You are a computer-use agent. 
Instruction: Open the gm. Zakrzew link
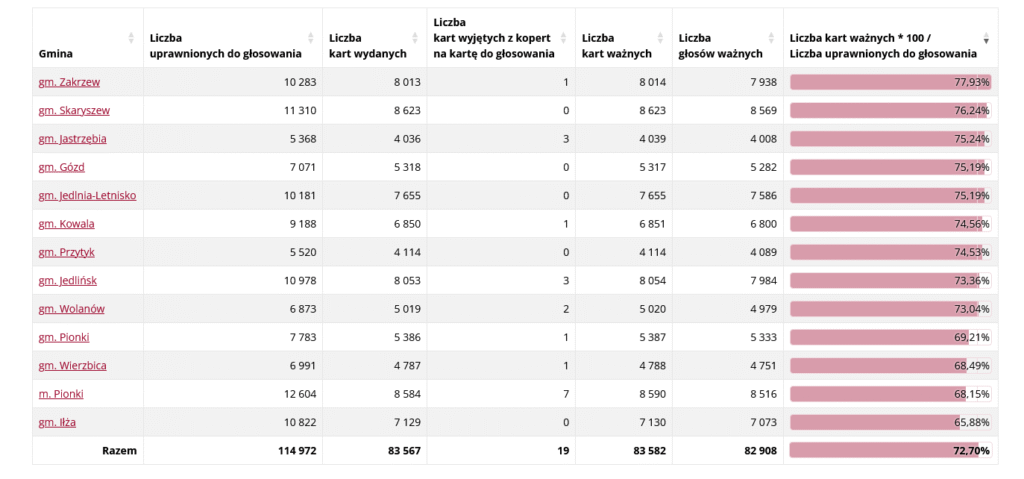click(69, 82)
